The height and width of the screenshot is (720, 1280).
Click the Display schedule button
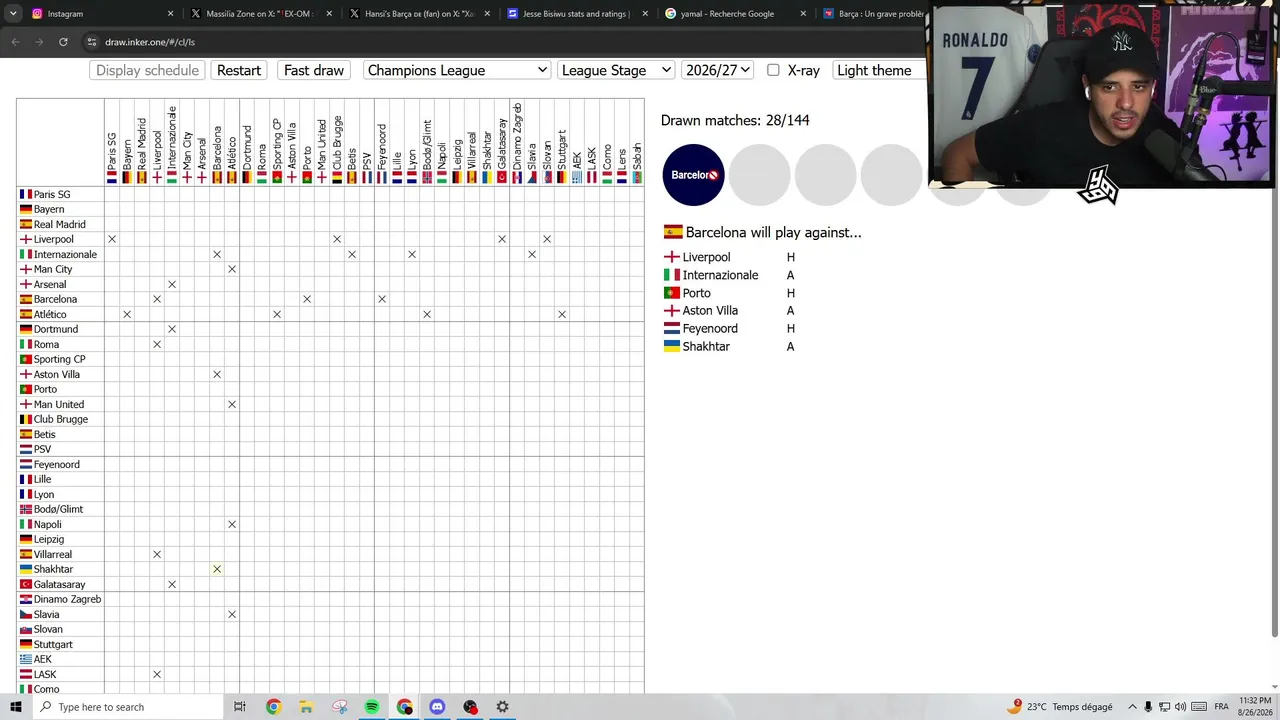click(x=147, y=70)
